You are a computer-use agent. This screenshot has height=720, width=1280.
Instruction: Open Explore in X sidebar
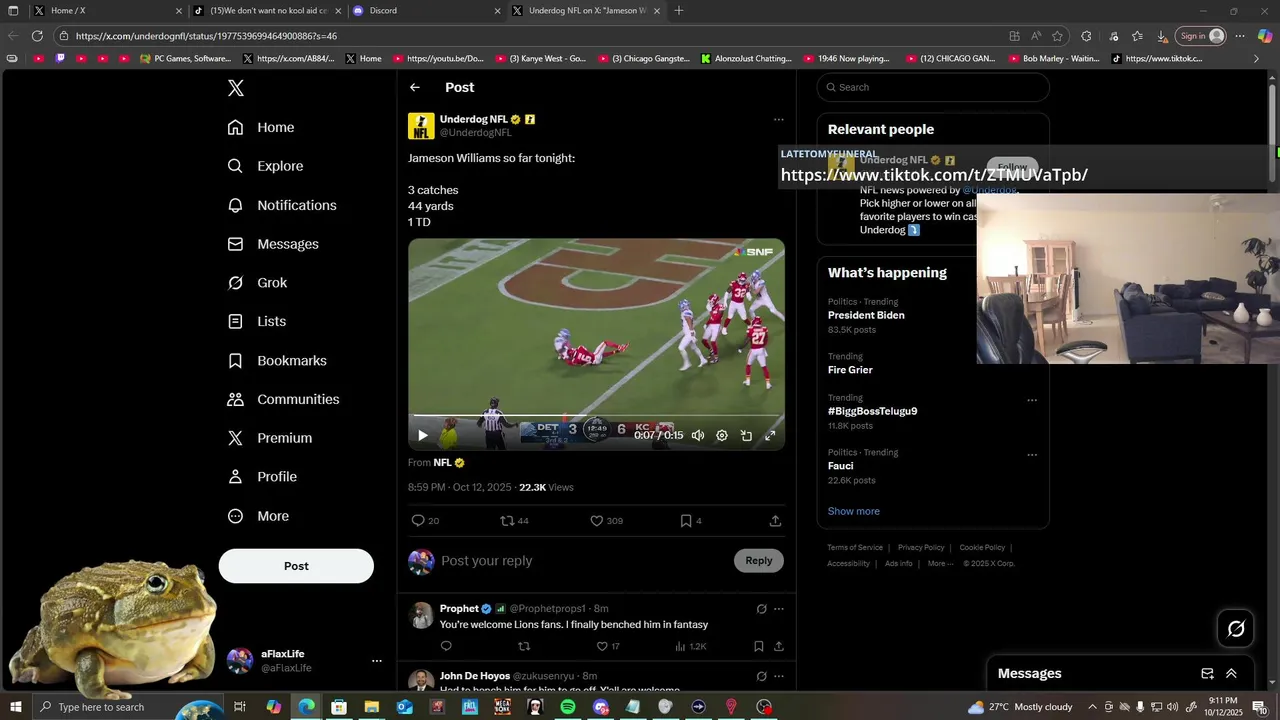[x=265, y=166]
